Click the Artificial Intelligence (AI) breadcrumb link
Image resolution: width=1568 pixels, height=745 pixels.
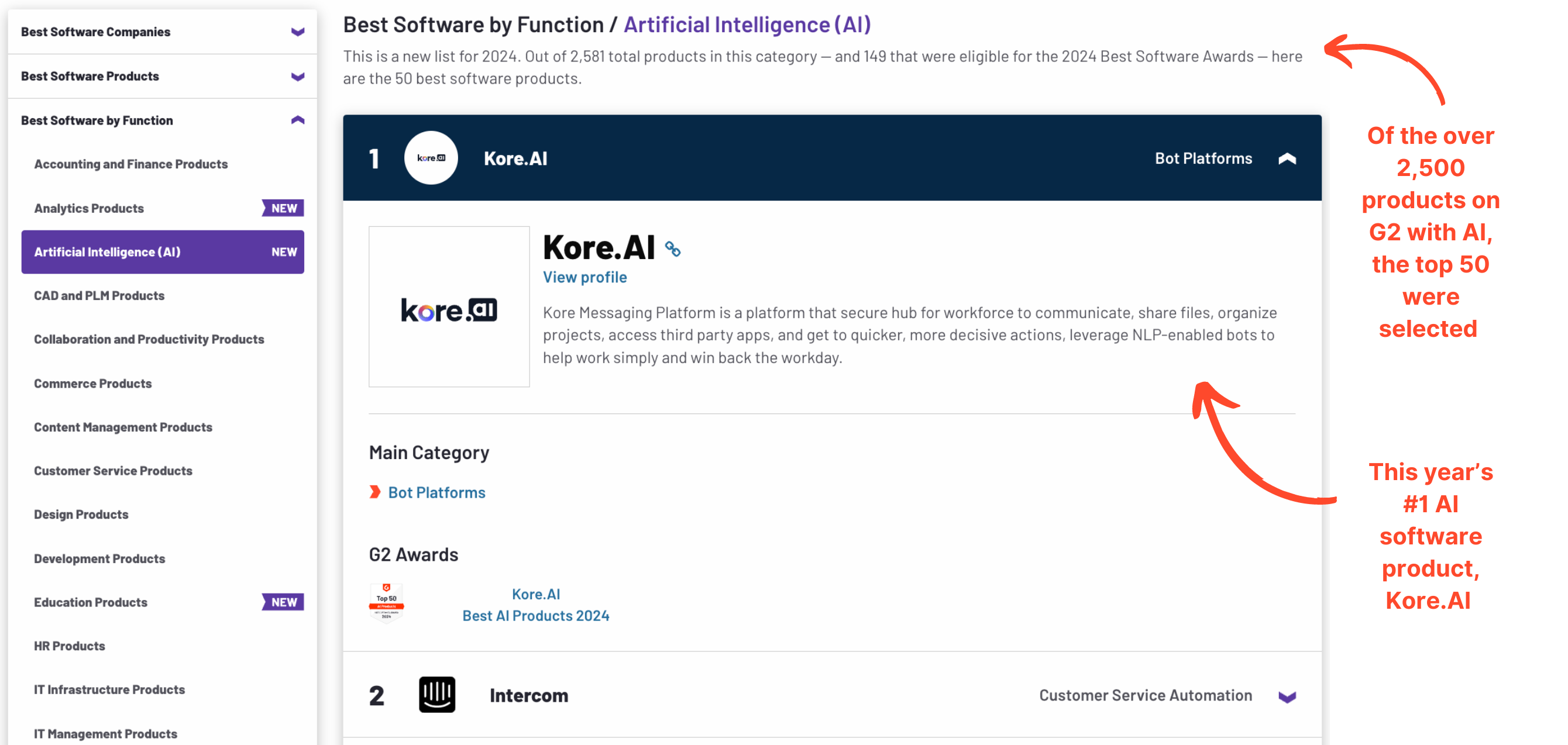(x=748, y=25)
